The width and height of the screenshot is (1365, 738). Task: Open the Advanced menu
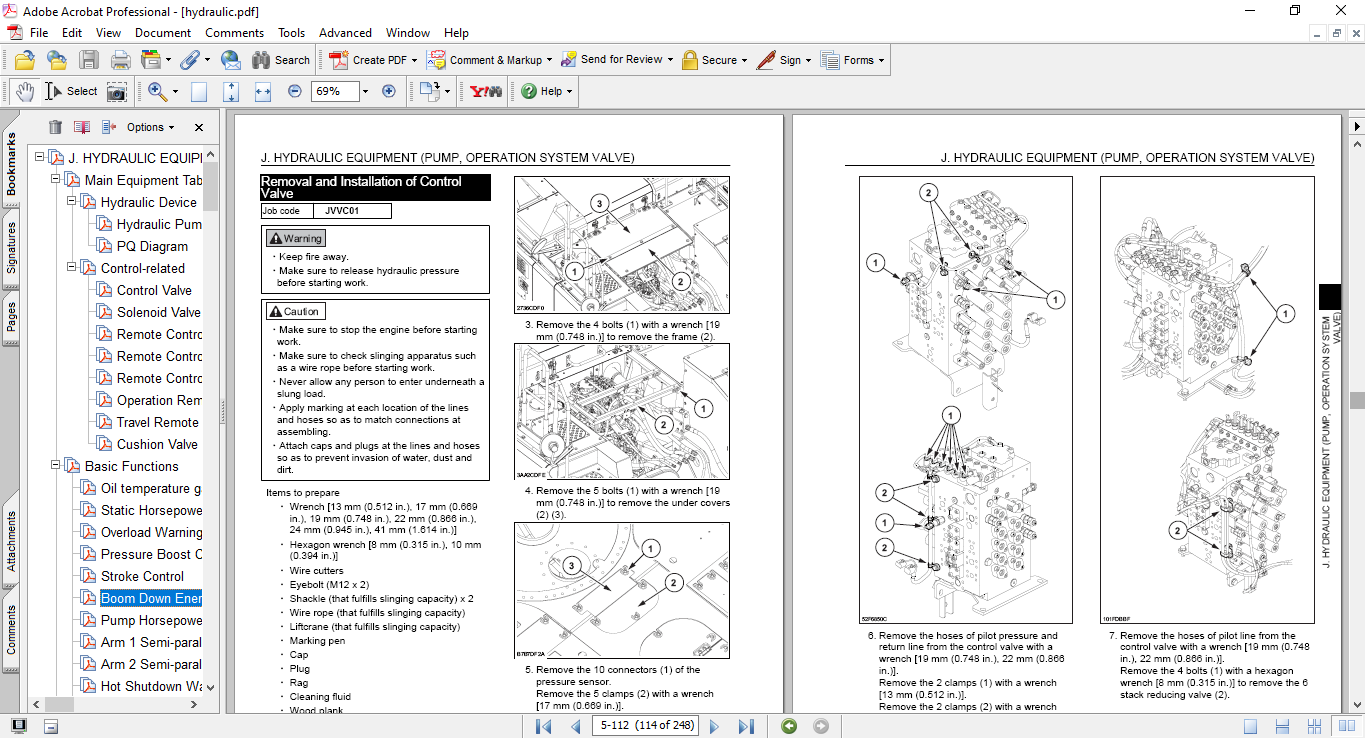click(346, 33)
